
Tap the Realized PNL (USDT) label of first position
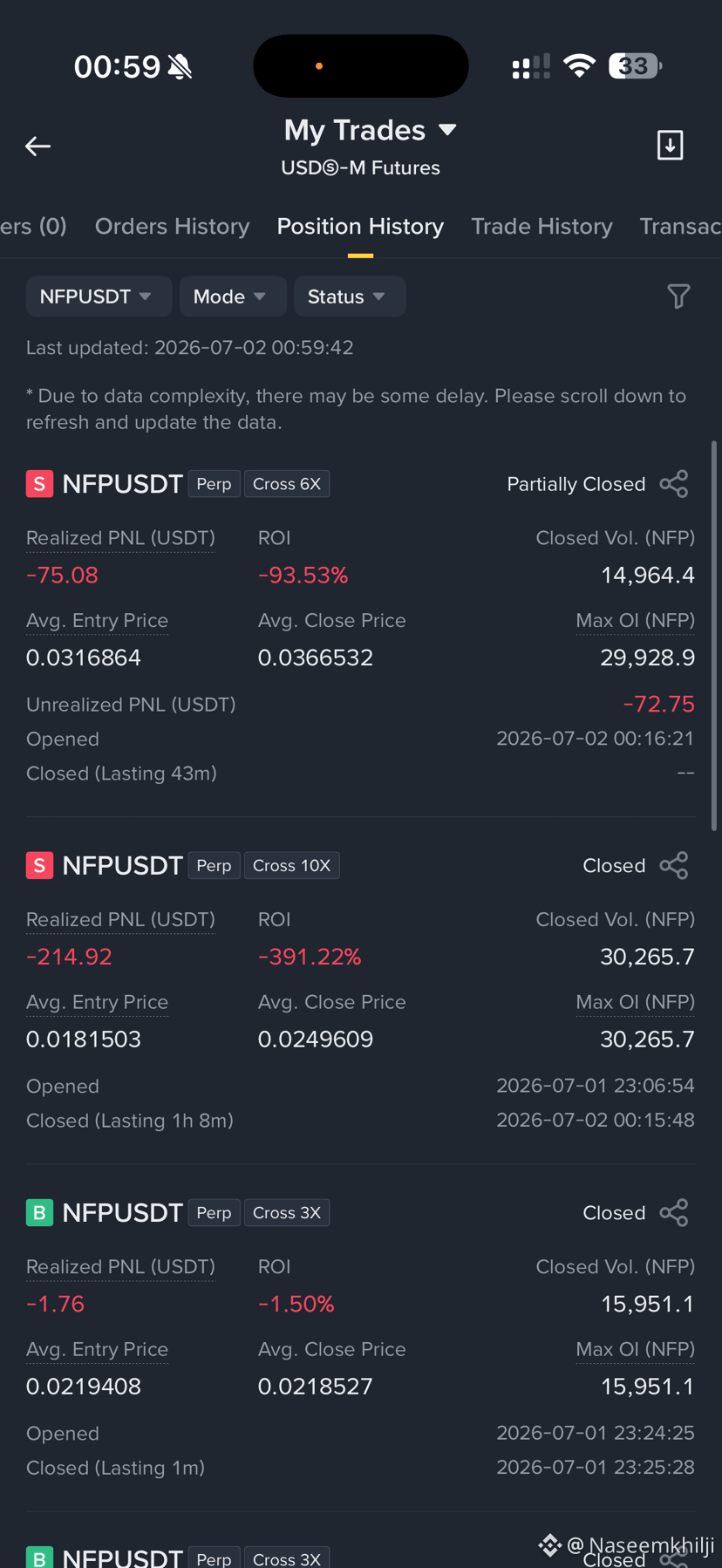pos(120,538)
